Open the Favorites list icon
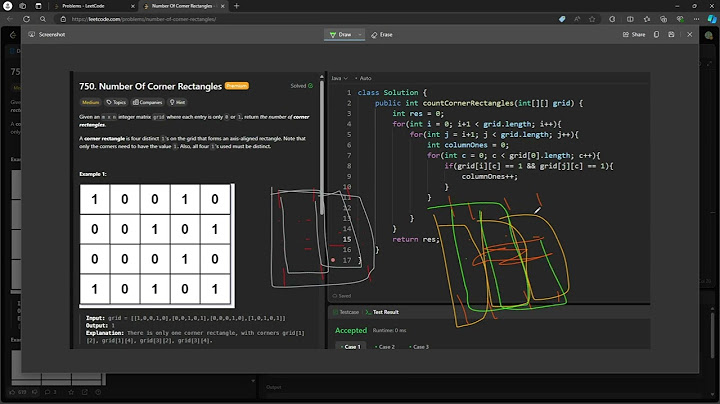The image size is (720, 404). 647,19
